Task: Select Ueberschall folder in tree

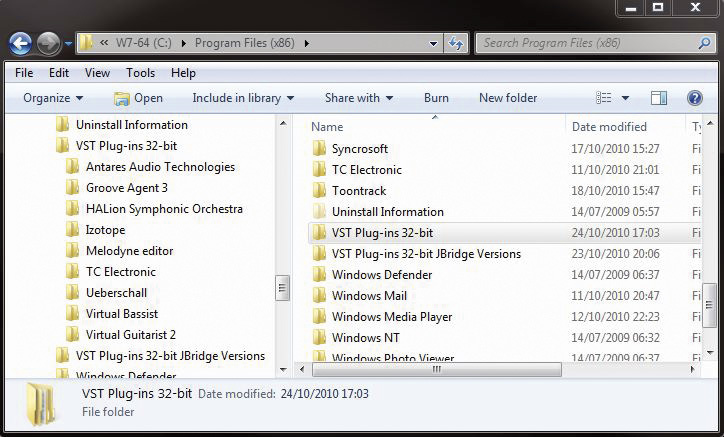Action: [x=116, y=293]
